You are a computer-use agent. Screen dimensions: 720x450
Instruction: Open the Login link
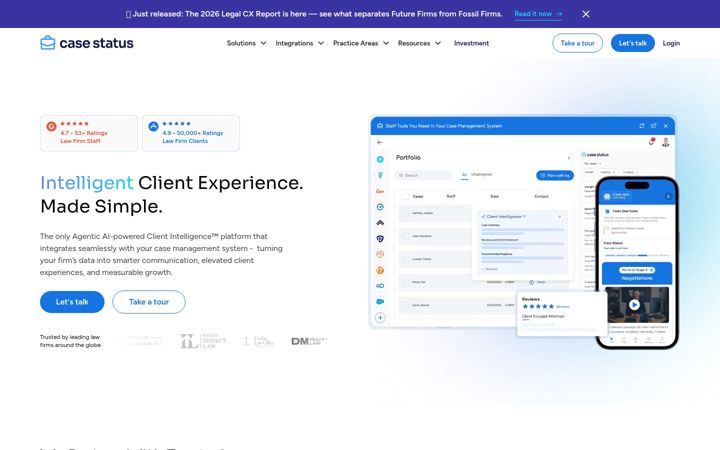tap(671, 43)
